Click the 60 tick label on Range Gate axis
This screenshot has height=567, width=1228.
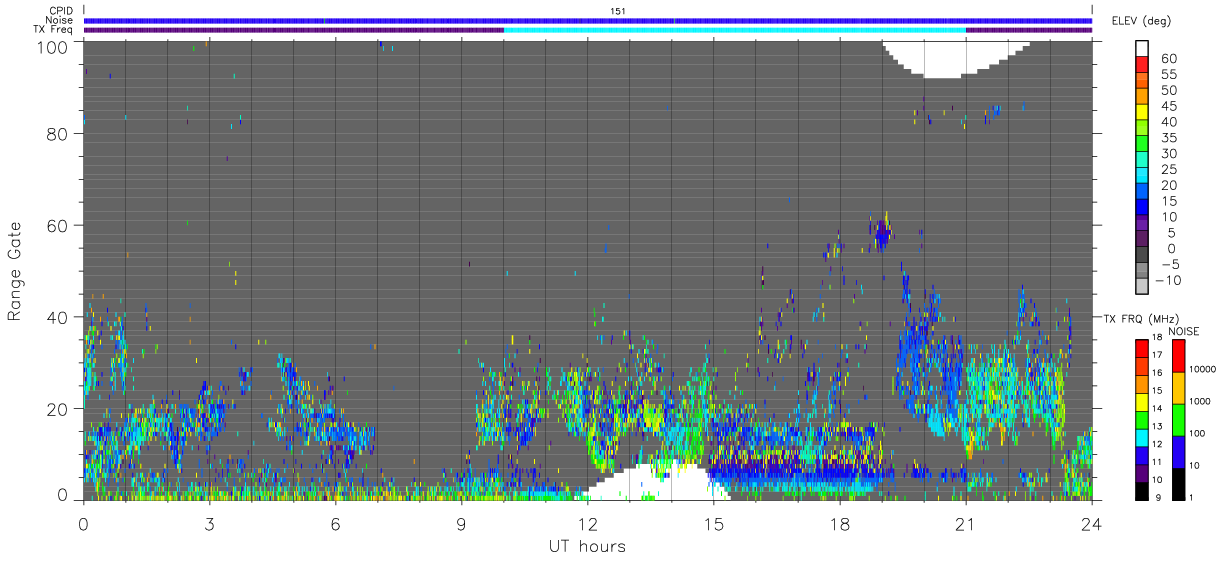(57, 225)
